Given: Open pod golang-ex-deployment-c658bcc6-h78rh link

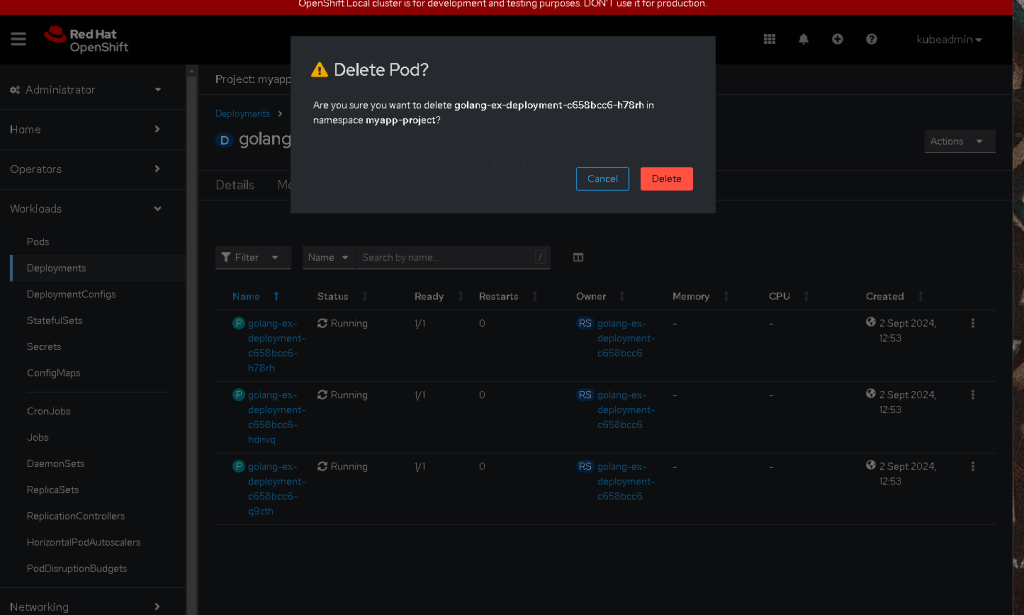Looking at the screenshot, I should (276, 345).
